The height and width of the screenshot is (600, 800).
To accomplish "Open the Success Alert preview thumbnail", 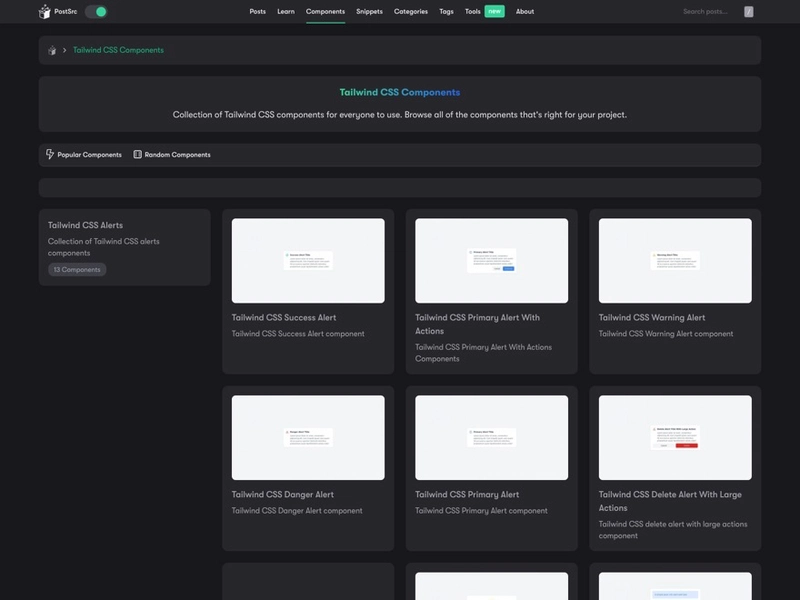I will [308, 261].
